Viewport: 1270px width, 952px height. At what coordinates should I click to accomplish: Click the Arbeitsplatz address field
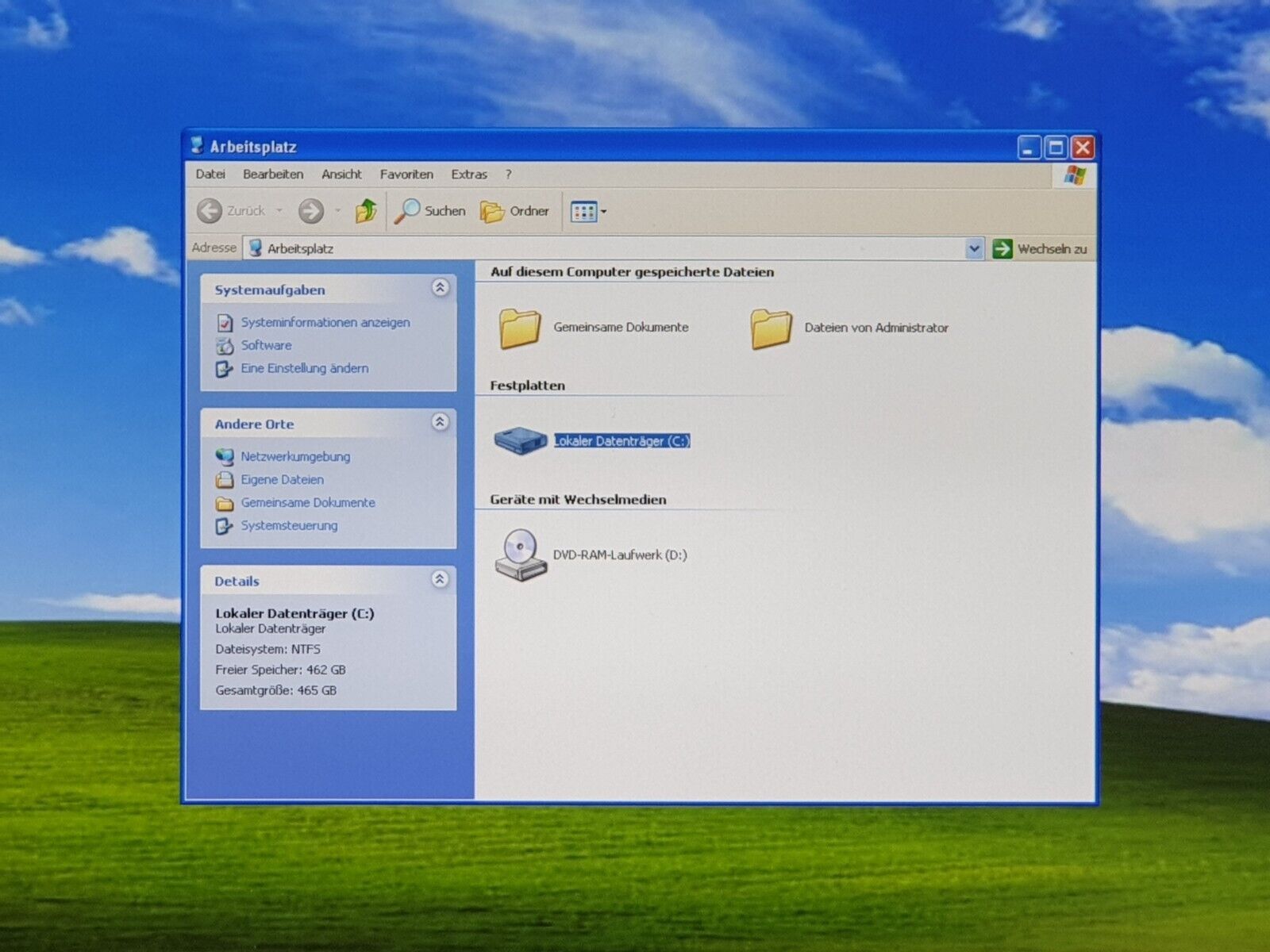click(603, 249)
